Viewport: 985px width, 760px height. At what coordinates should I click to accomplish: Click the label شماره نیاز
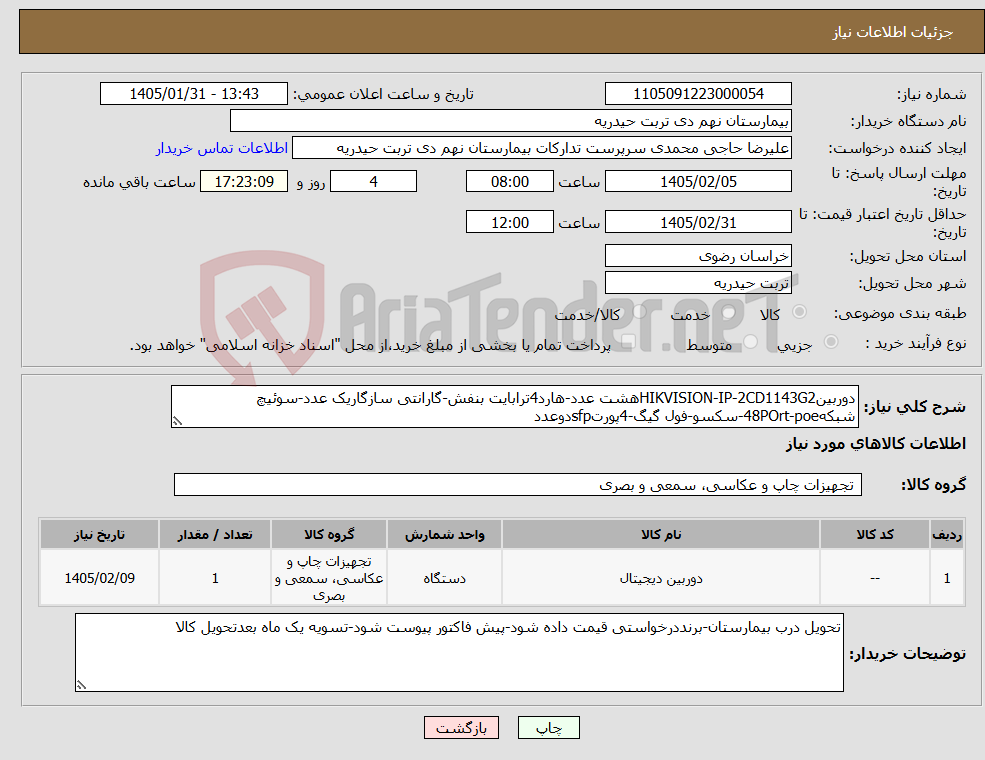coord(931,95)
